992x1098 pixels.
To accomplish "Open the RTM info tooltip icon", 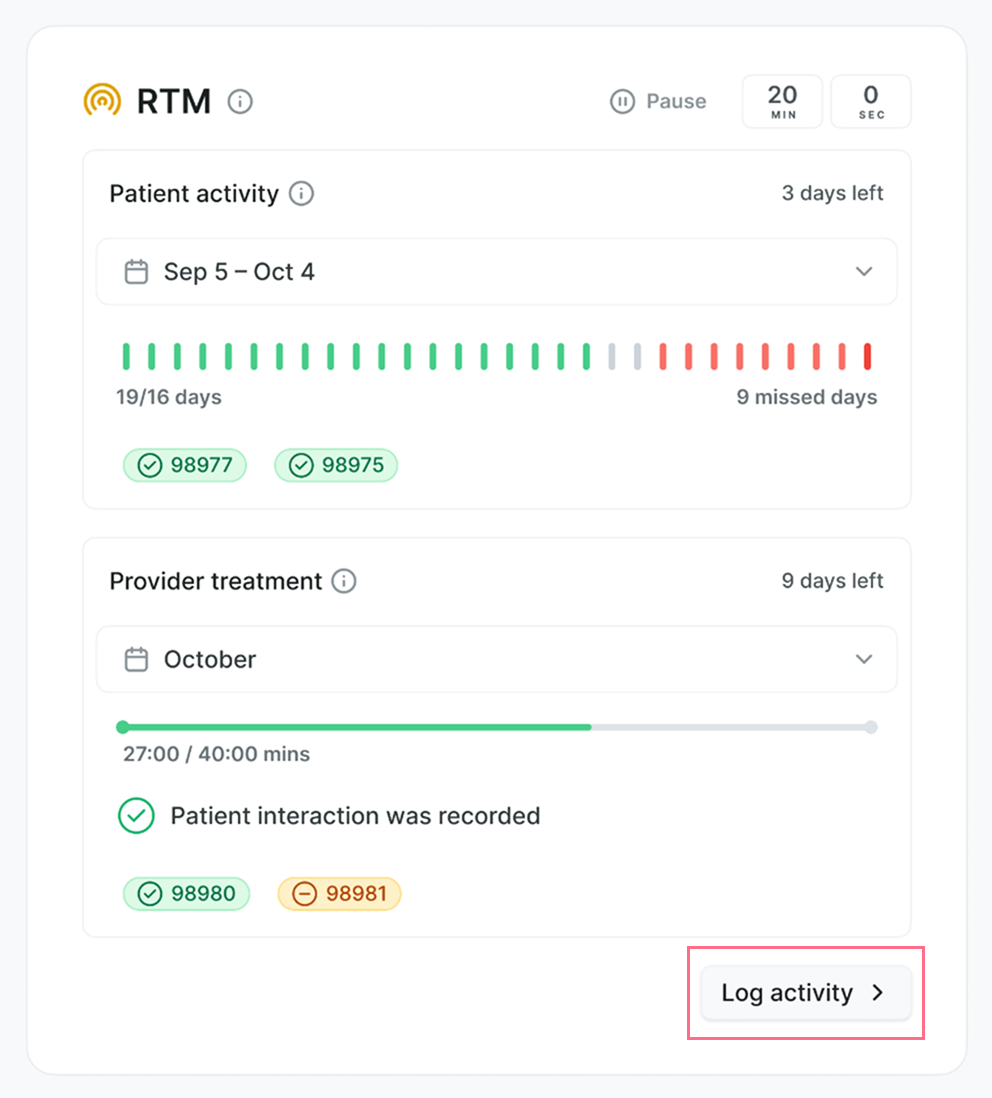I will [240, 101].
